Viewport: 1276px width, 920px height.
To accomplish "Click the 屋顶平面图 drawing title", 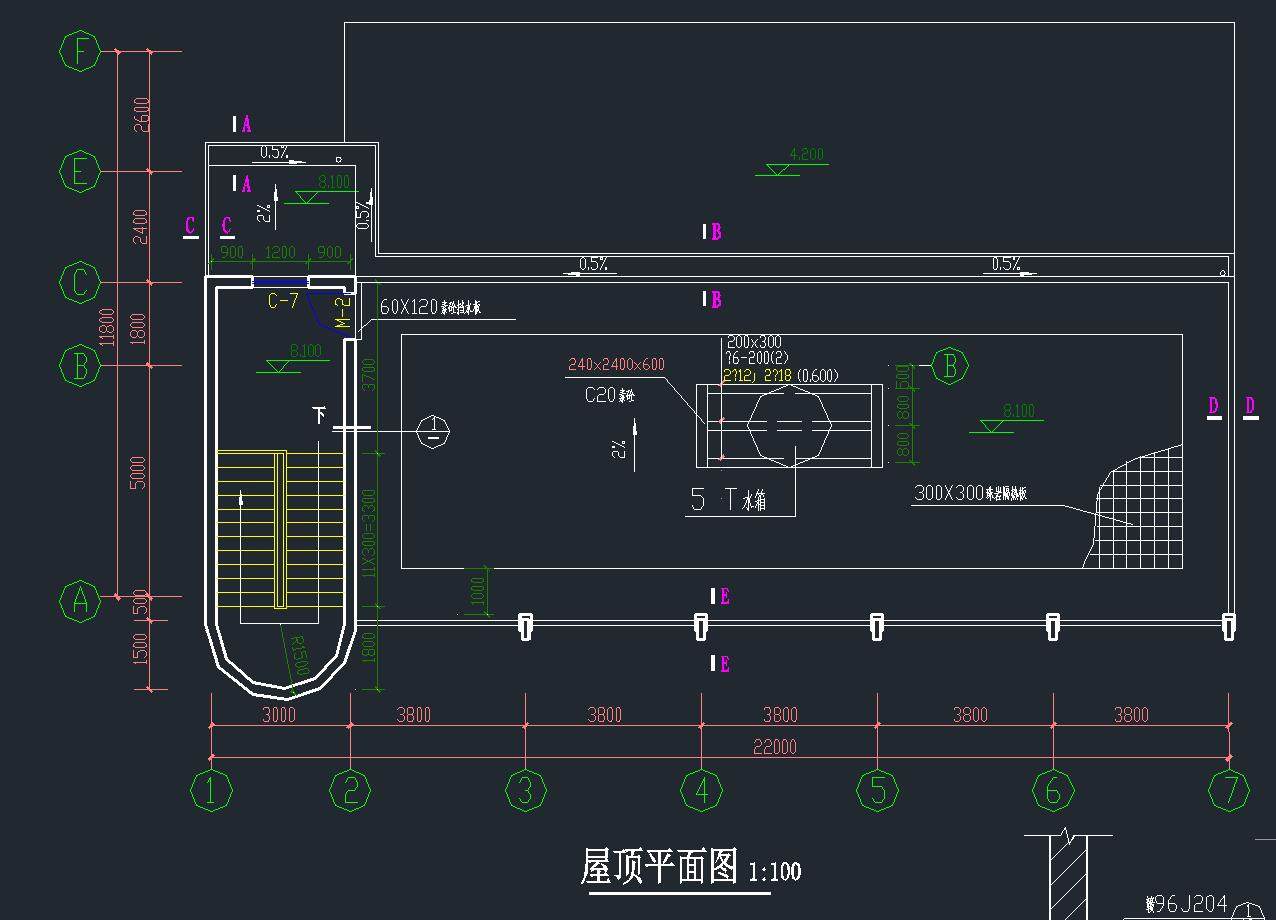I will [660, 866].
